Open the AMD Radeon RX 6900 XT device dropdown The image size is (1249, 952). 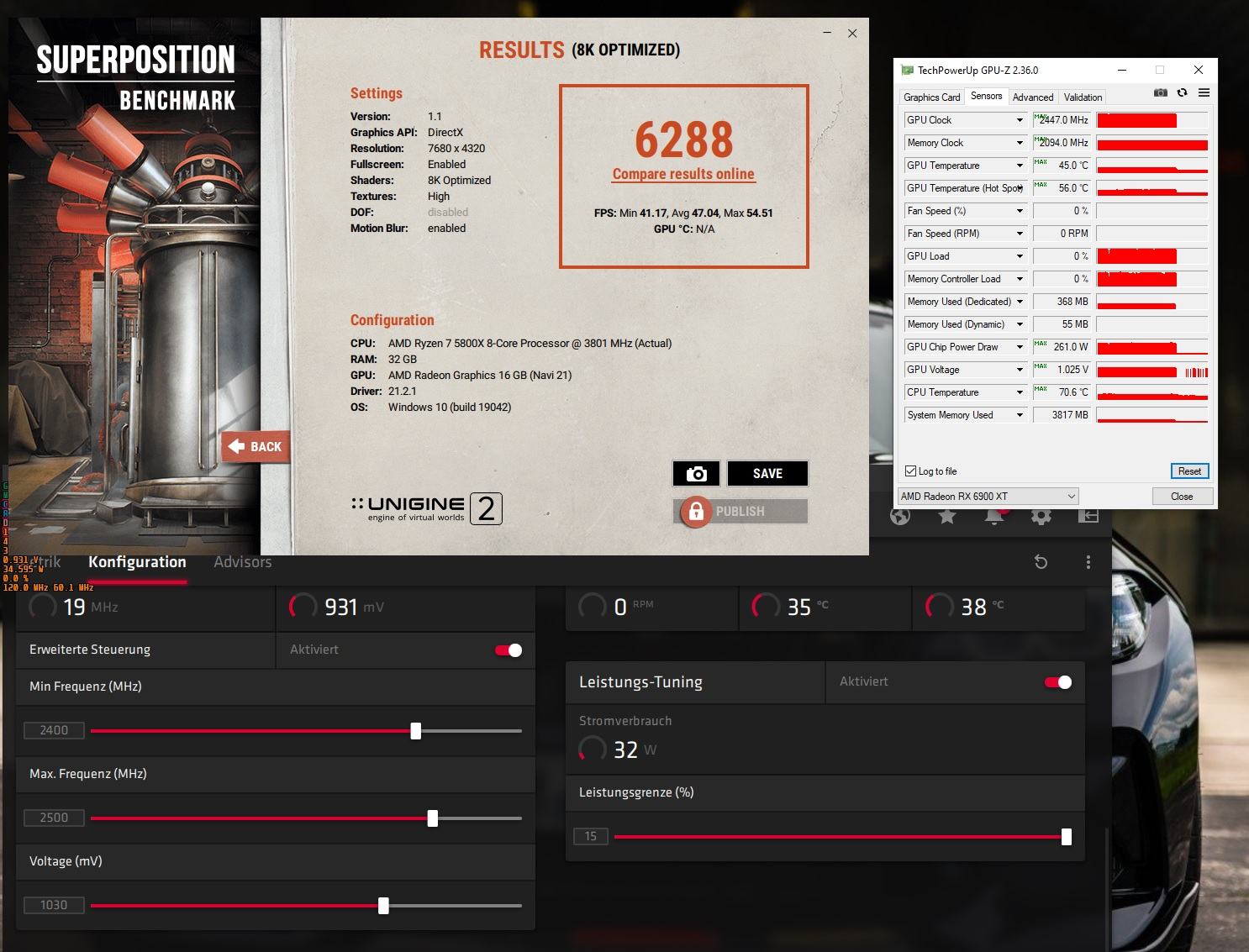pos(988,497)
